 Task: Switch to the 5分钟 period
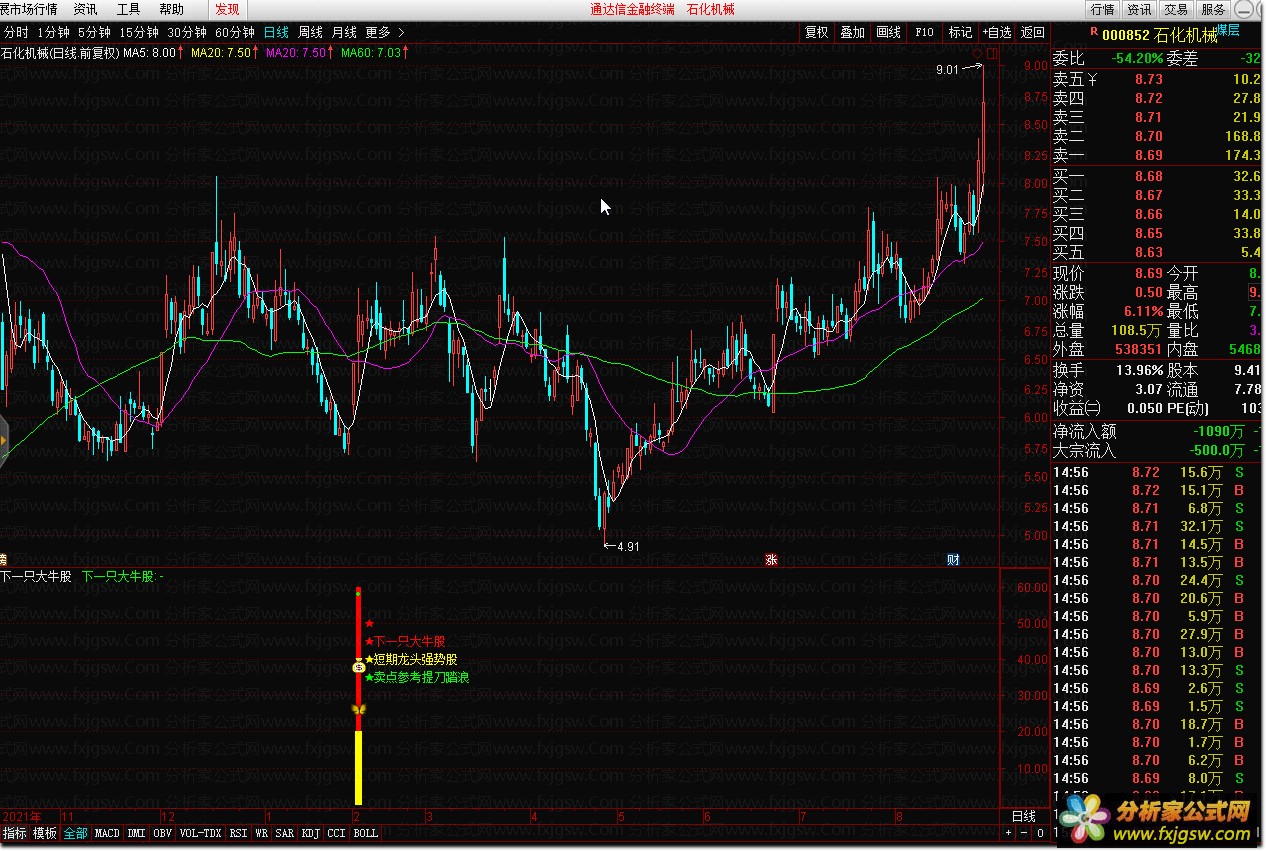point(94,32)
